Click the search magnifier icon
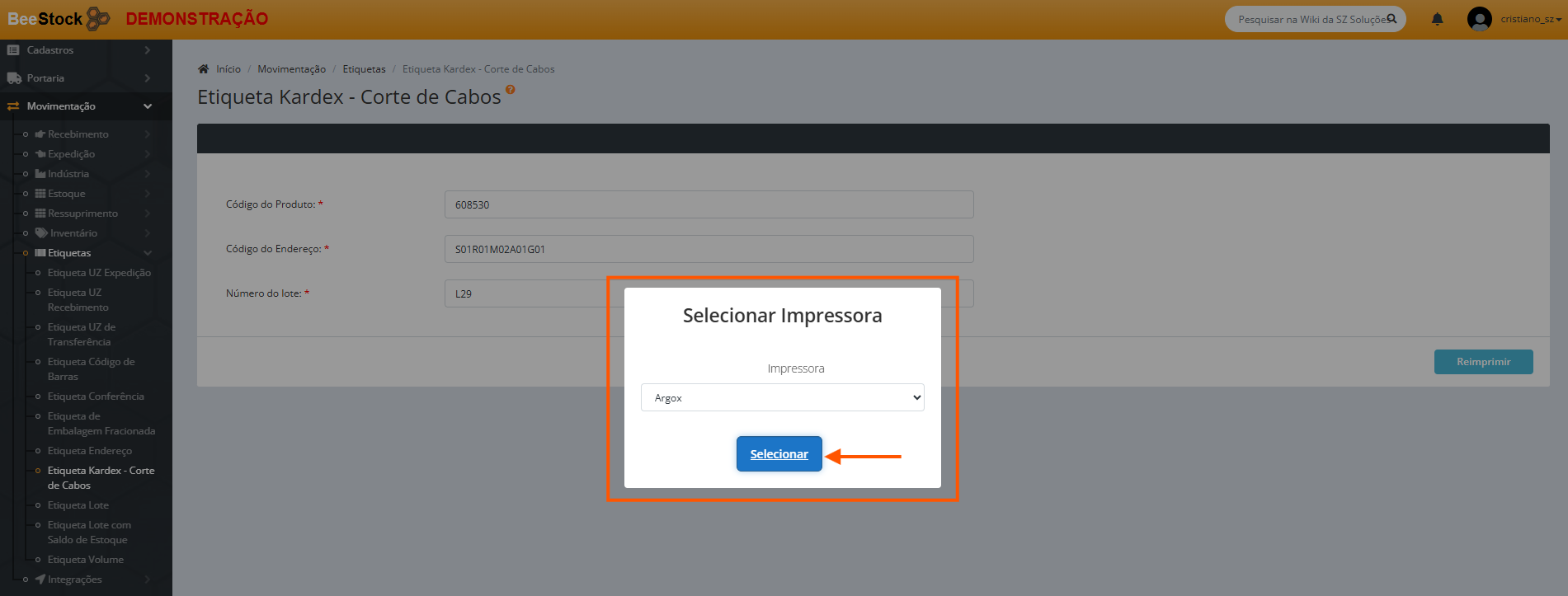Image resolution: width=1568 pixels, height=596 pixels. 1391,19
